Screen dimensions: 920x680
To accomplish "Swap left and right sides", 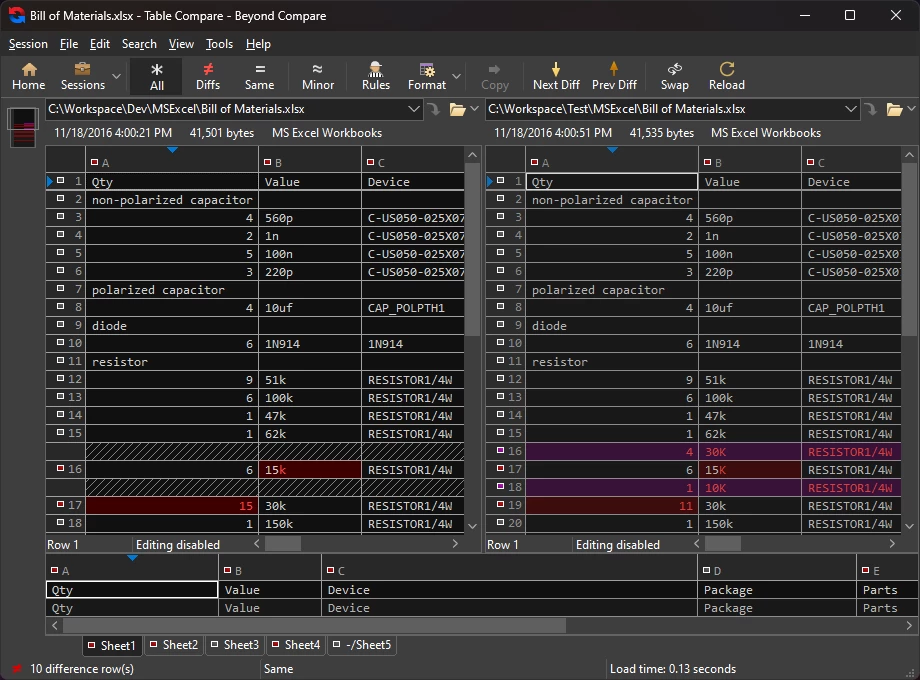I will 675,76.
